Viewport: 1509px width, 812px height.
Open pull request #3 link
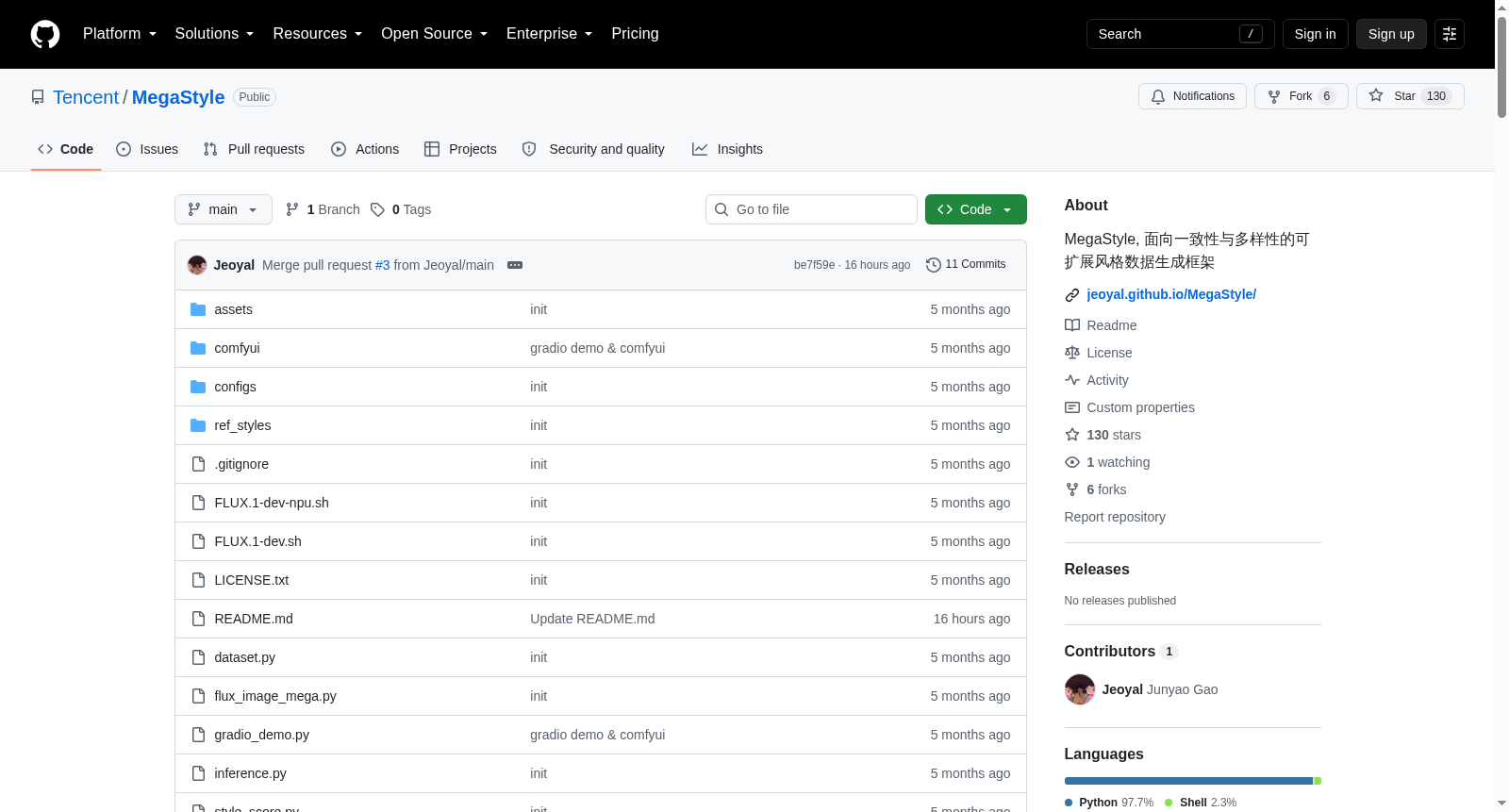(382, 265)
